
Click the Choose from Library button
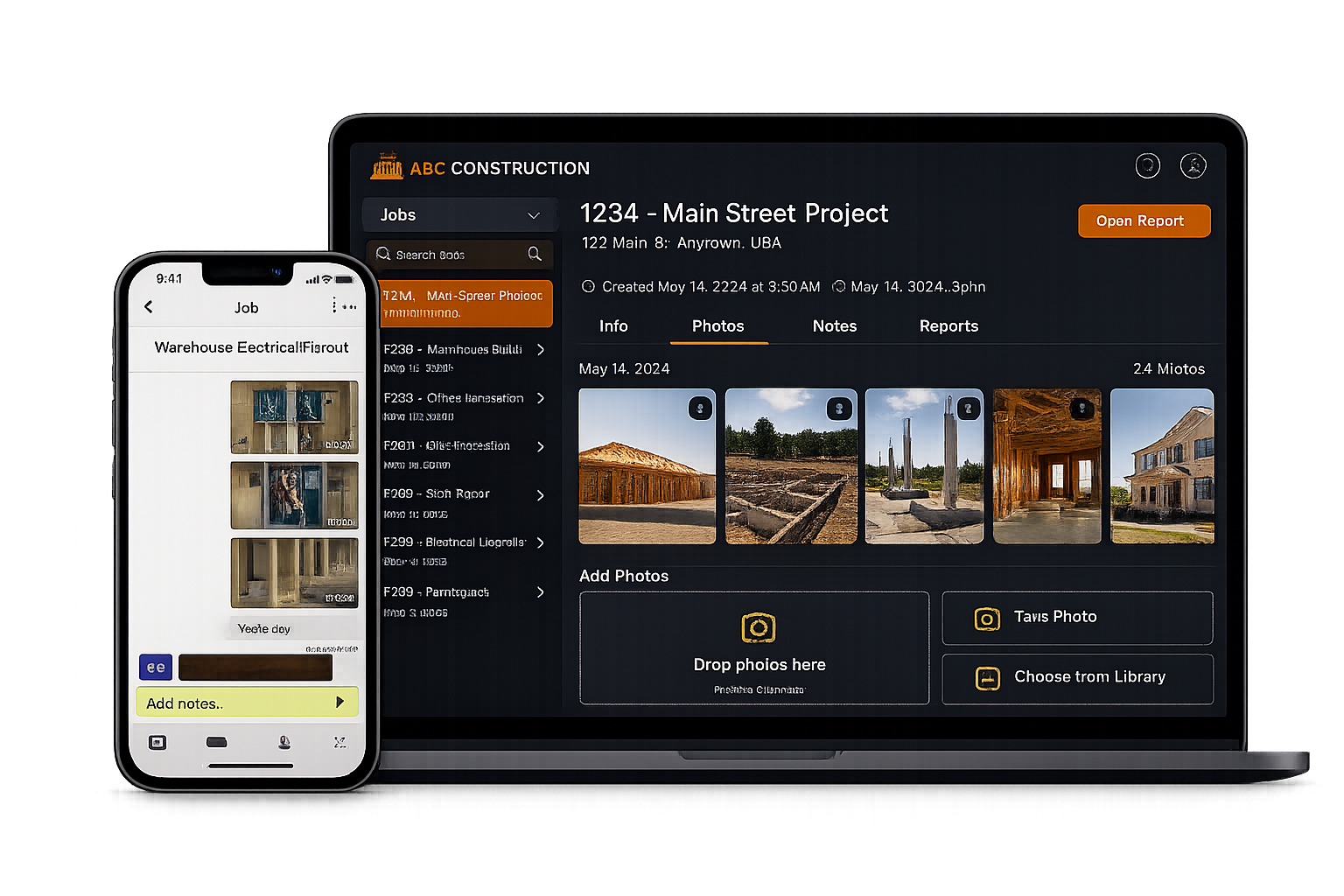point(1077,679)
